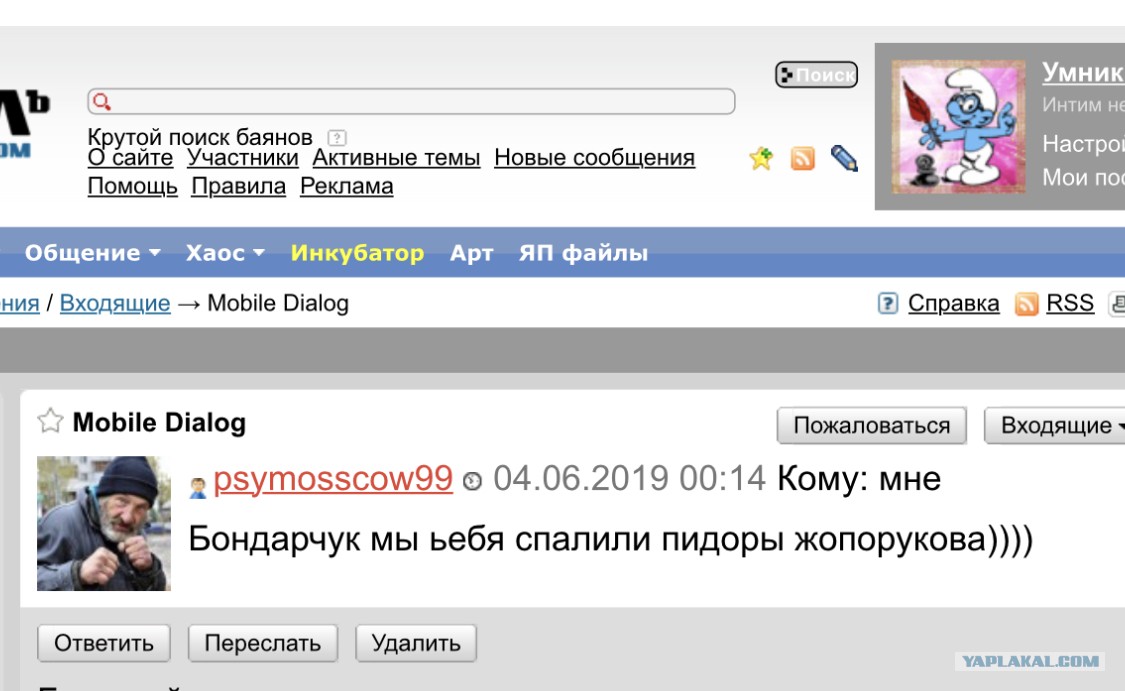Click the user status icon beside psymosscow99
1125x691 pixels.
197,488
